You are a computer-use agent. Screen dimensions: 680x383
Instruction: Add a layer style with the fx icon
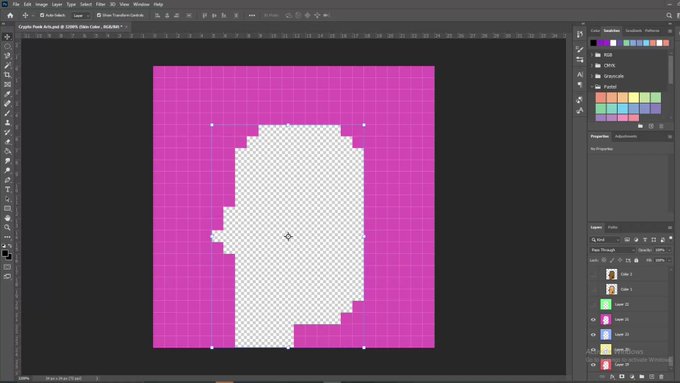click(612, 376)
